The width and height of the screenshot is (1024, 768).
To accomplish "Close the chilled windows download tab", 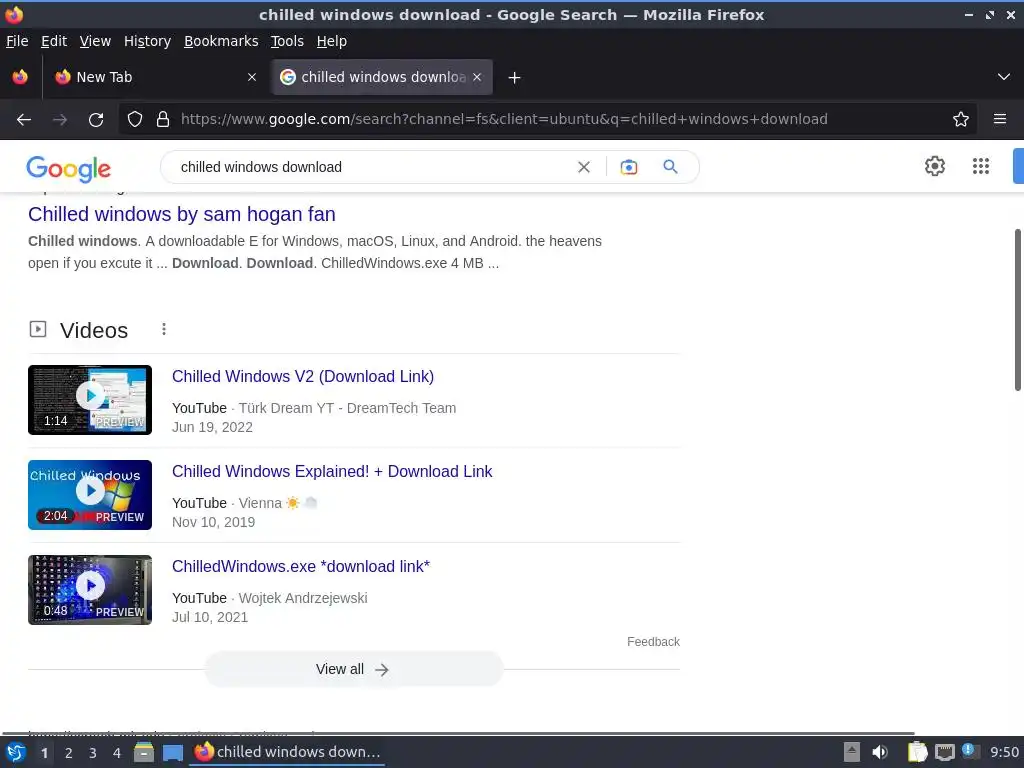I will coord(477,77).
